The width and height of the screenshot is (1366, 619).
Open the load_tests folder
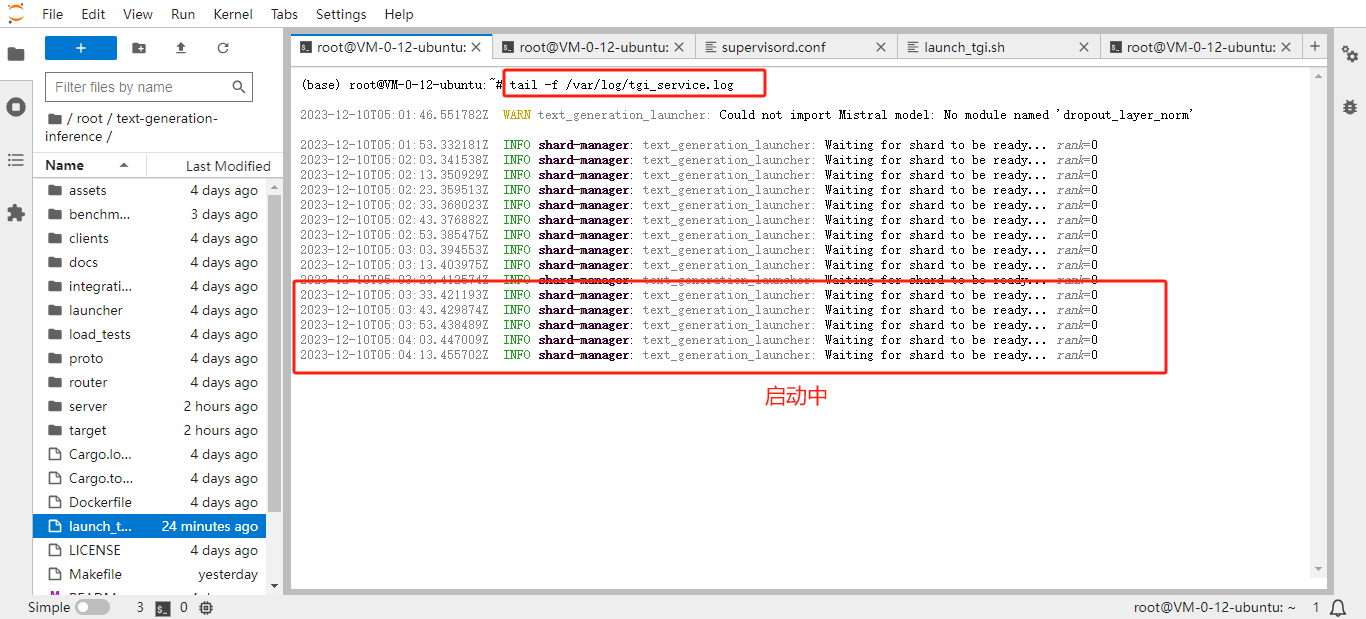(x=150, y=334)
